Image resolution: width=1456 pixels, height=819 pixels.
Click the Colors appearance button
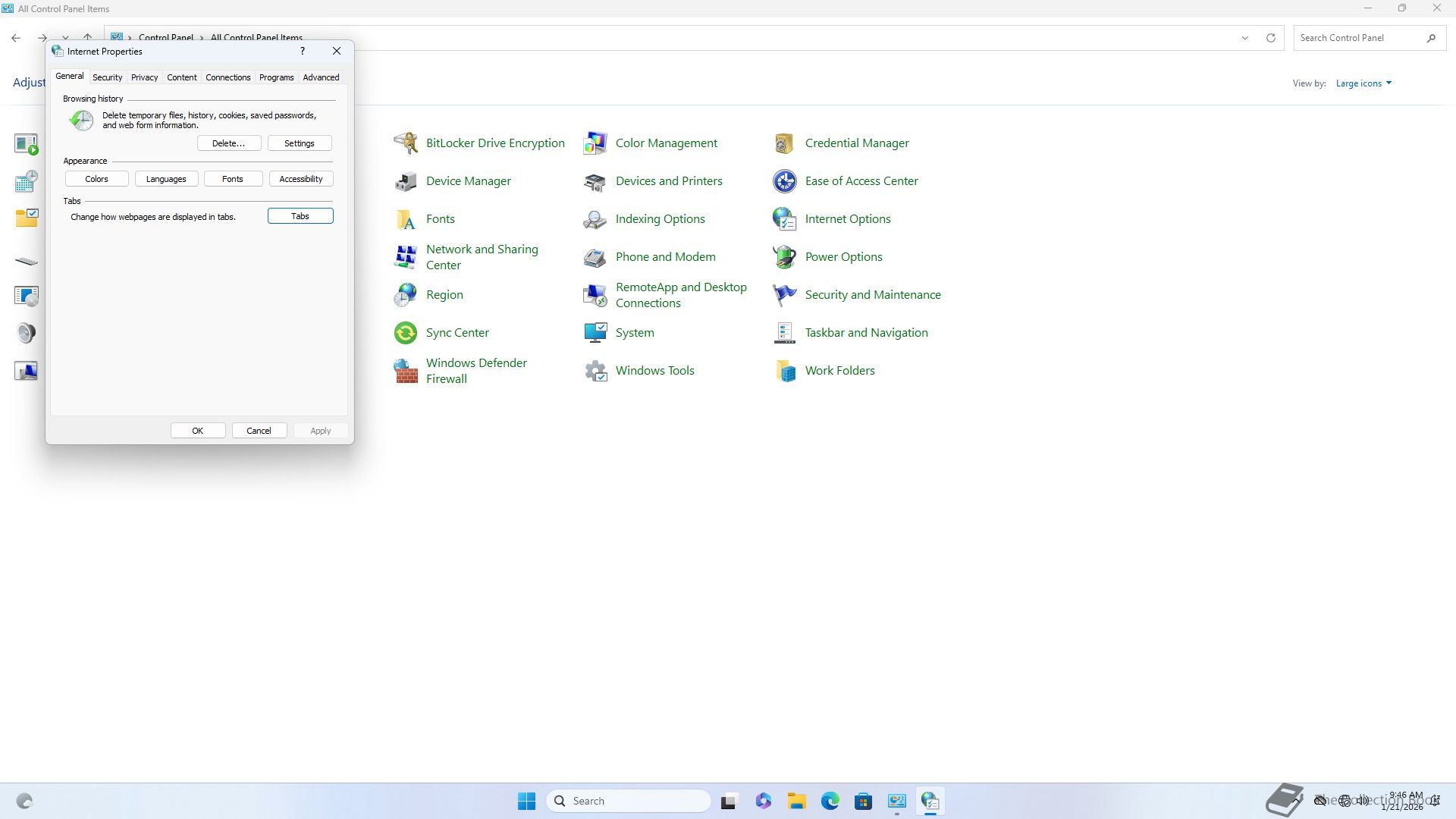(96, 179)
